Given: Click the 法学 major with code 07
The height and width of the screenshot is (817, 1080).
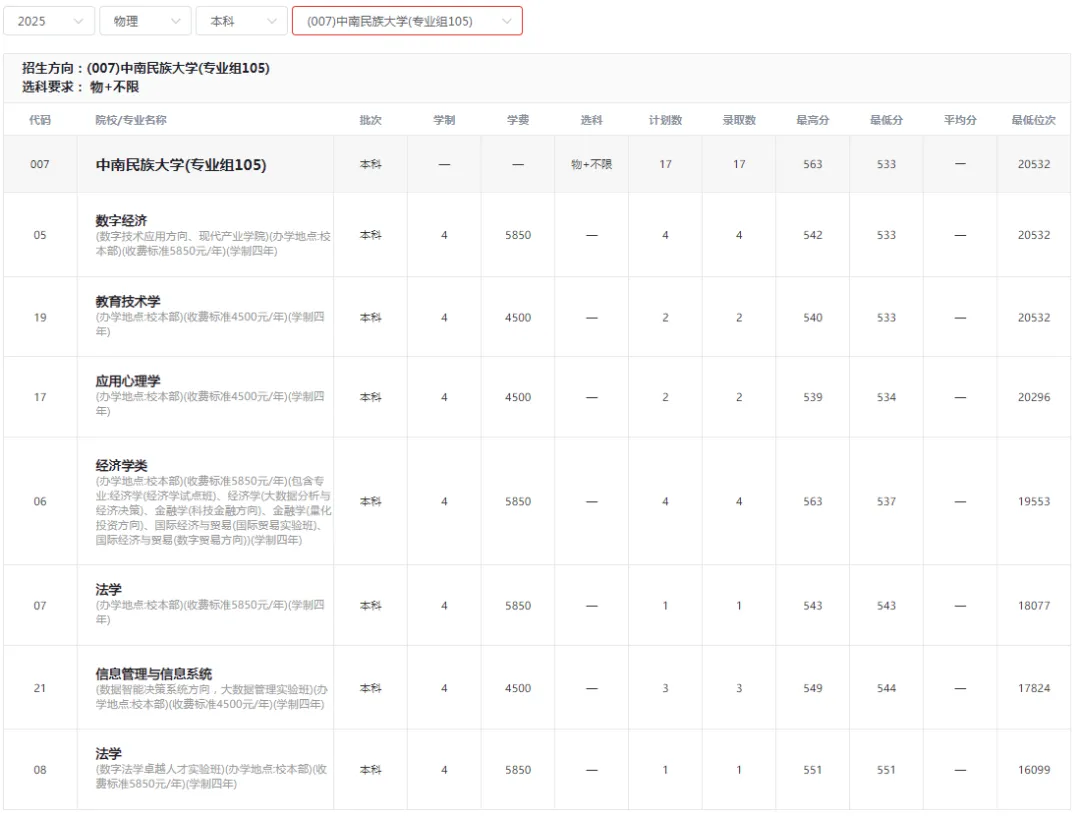Looking at the screenshot, I should [108, 590].
